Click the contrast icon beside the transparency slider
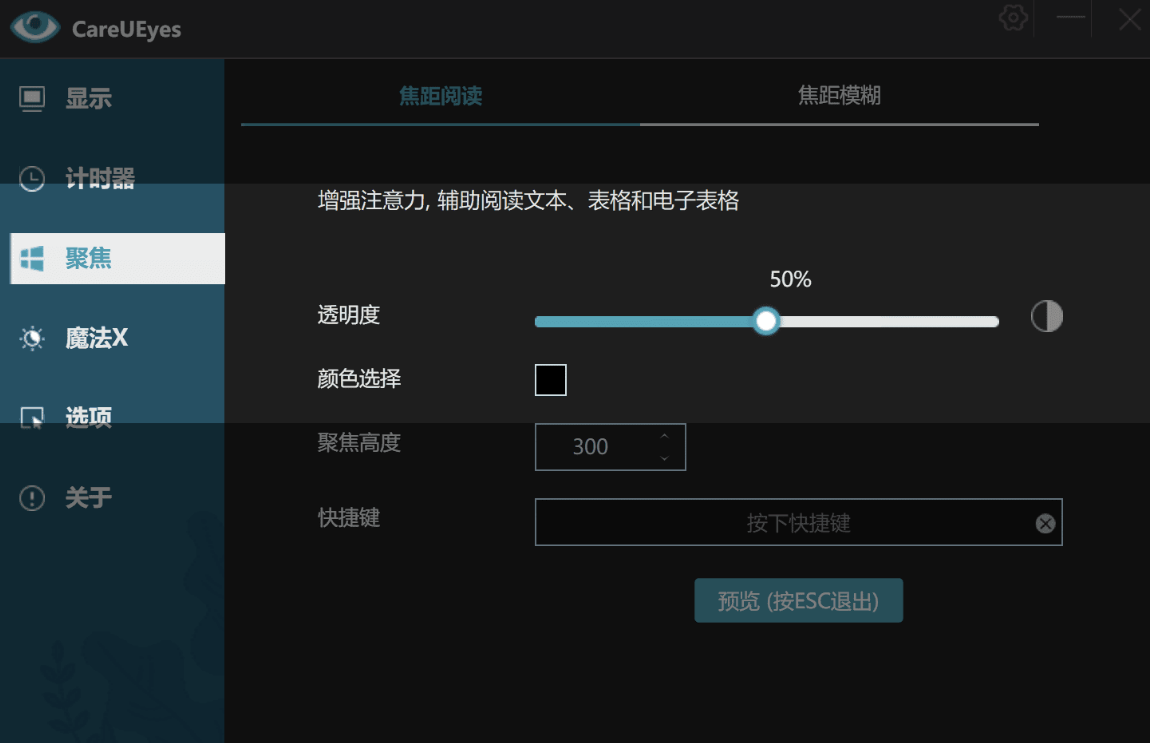The height and width of the screenshot is (743, 1150). [x=1046, y=316]
